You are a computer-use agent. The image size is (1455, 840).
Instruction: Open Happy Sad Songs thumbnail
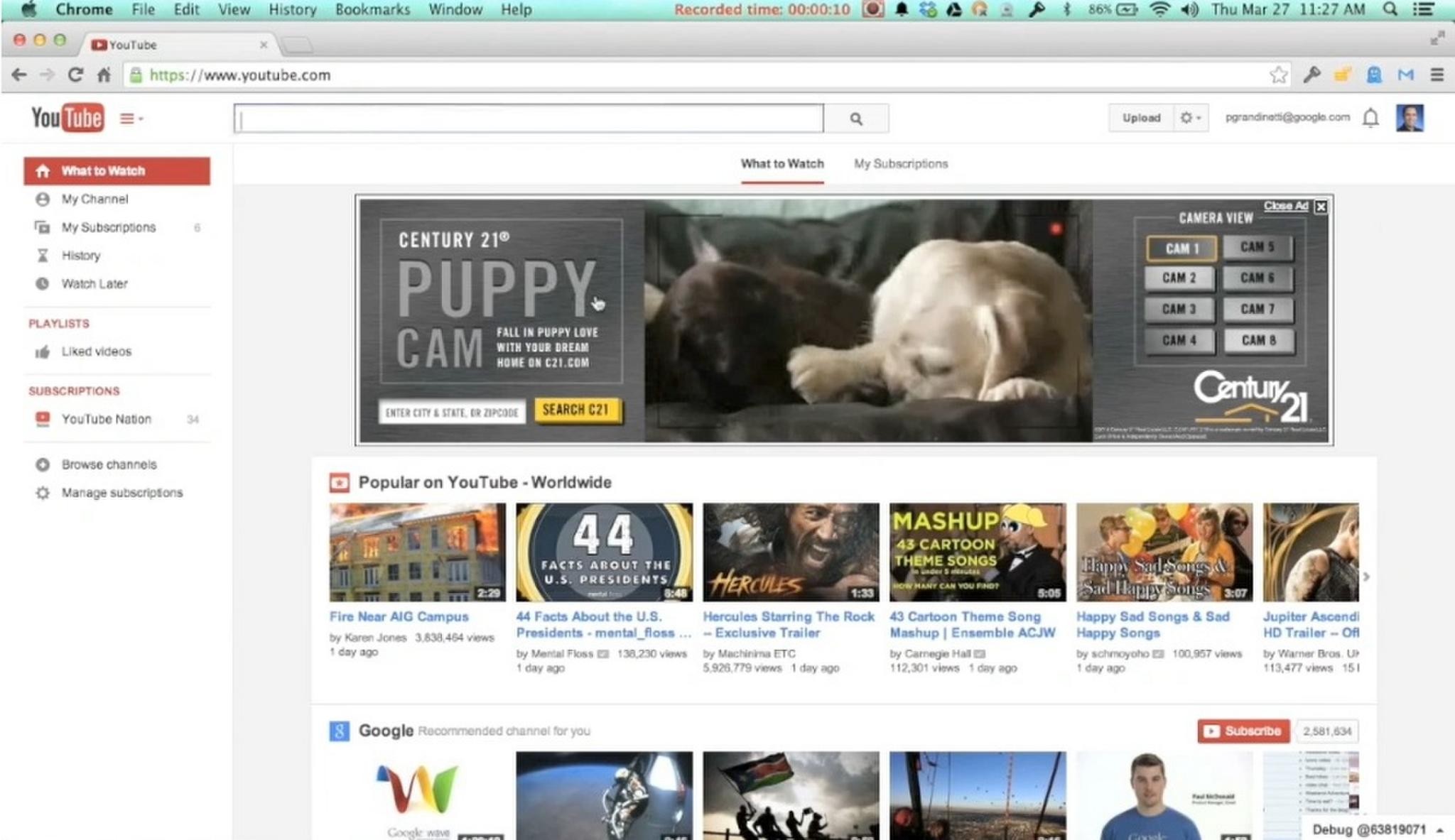click(1164, 552)
